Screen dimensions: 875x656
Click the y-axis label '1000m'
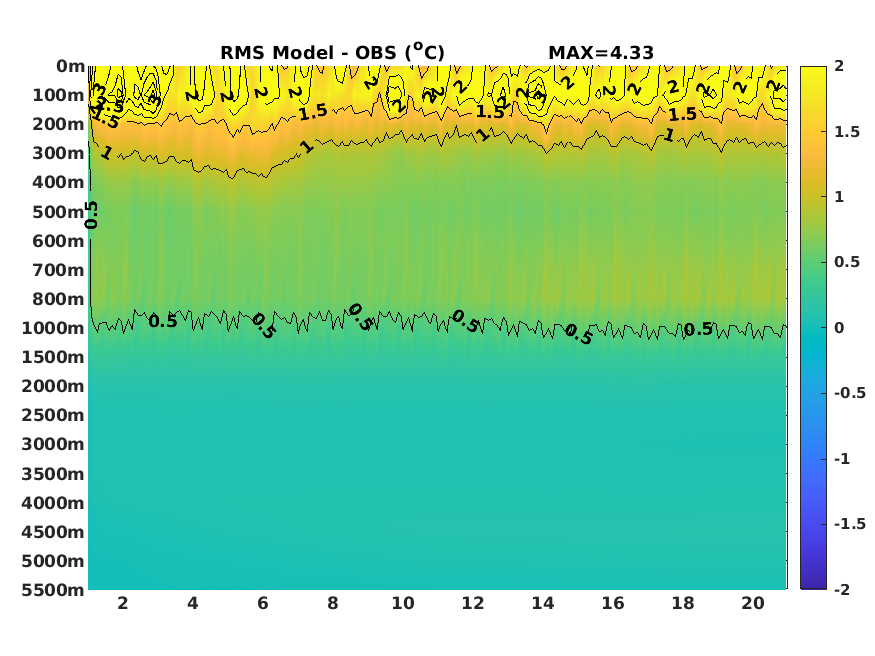53,328
